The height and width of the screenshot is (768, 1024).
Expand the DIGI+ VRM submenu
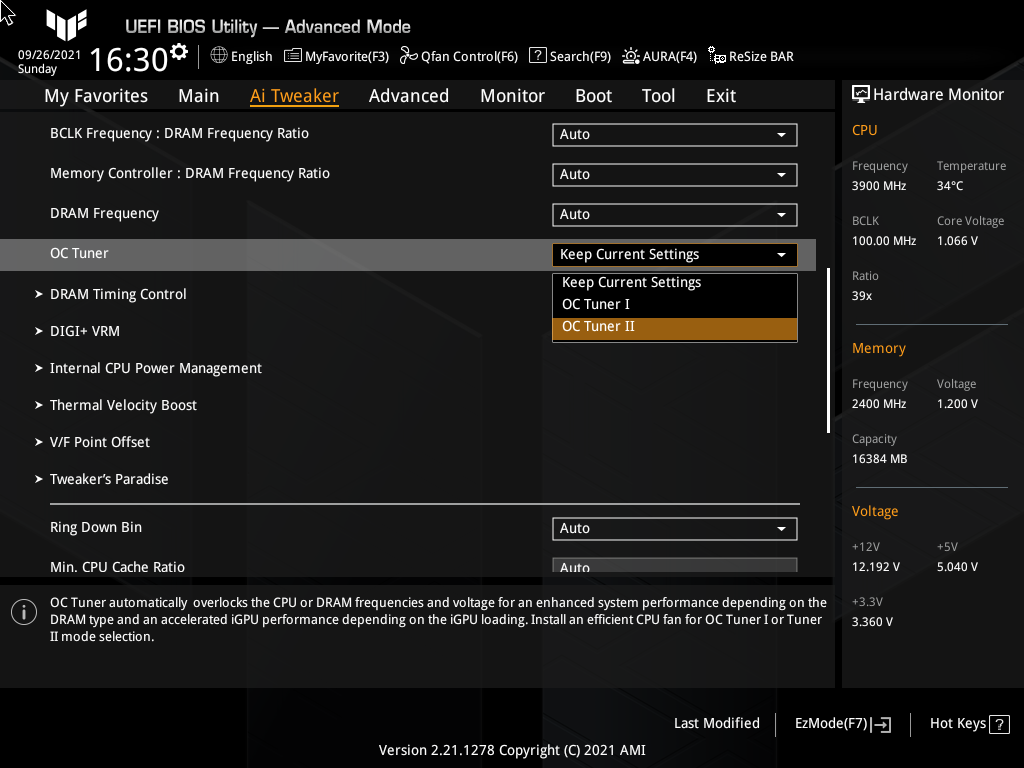pyautogui.click(x=84, y=331)
